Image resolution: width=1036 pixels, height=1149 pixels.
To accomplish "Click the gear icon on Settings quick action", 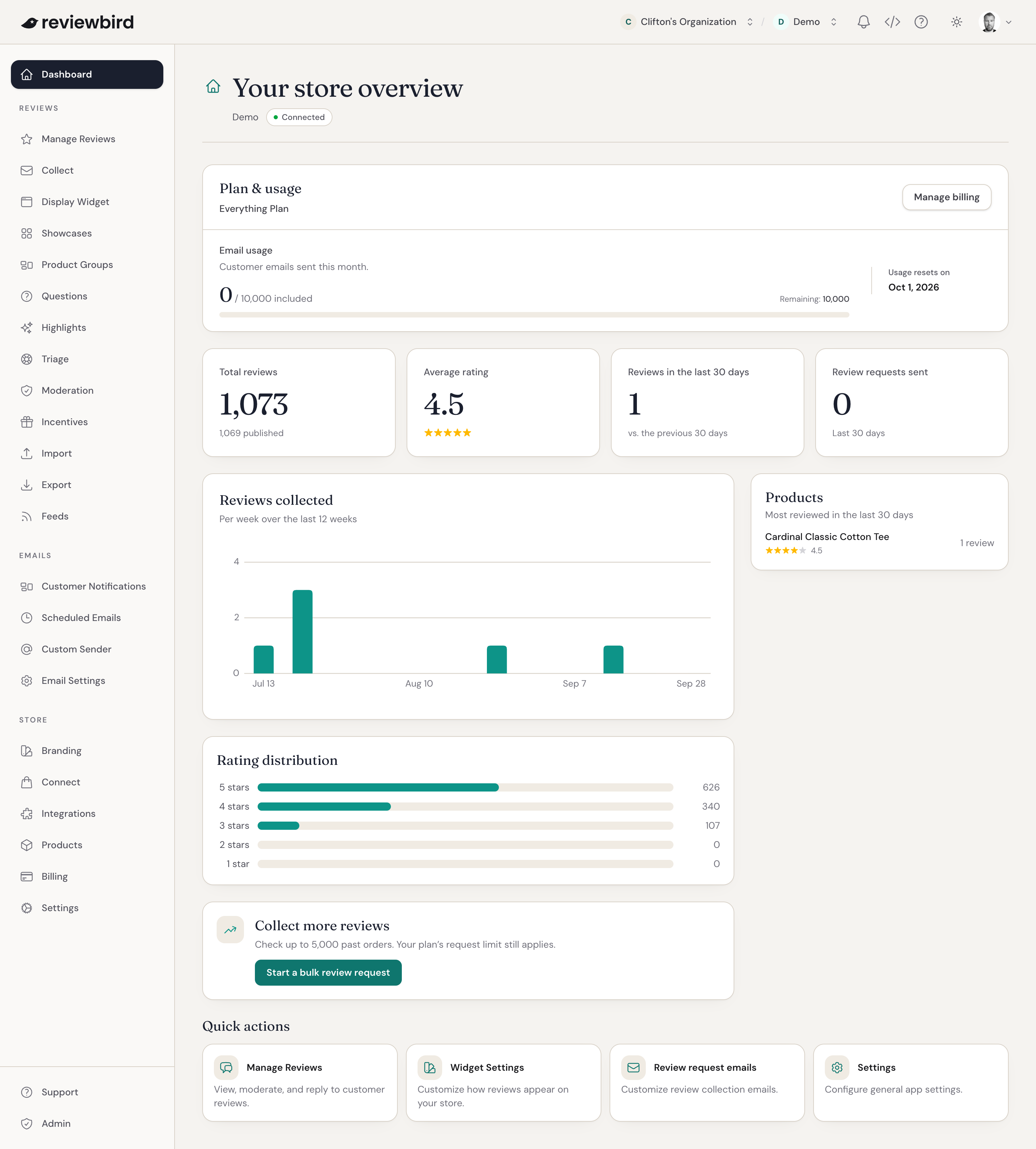I will tap(837, 1068).
